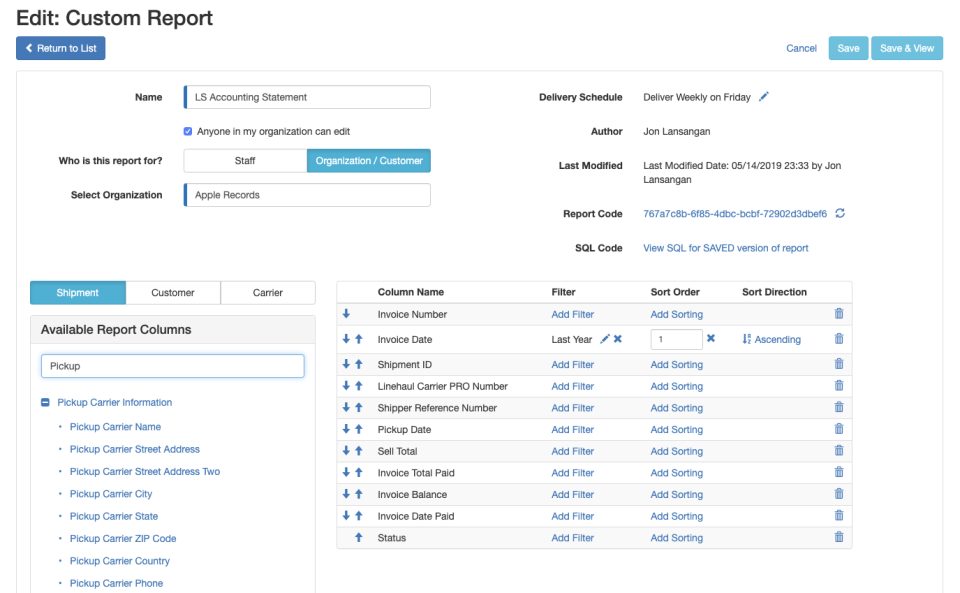Viewport: 960px width, 593px height.
Task: Select Staff as the report audience
Action: click(x=245, y=160)
